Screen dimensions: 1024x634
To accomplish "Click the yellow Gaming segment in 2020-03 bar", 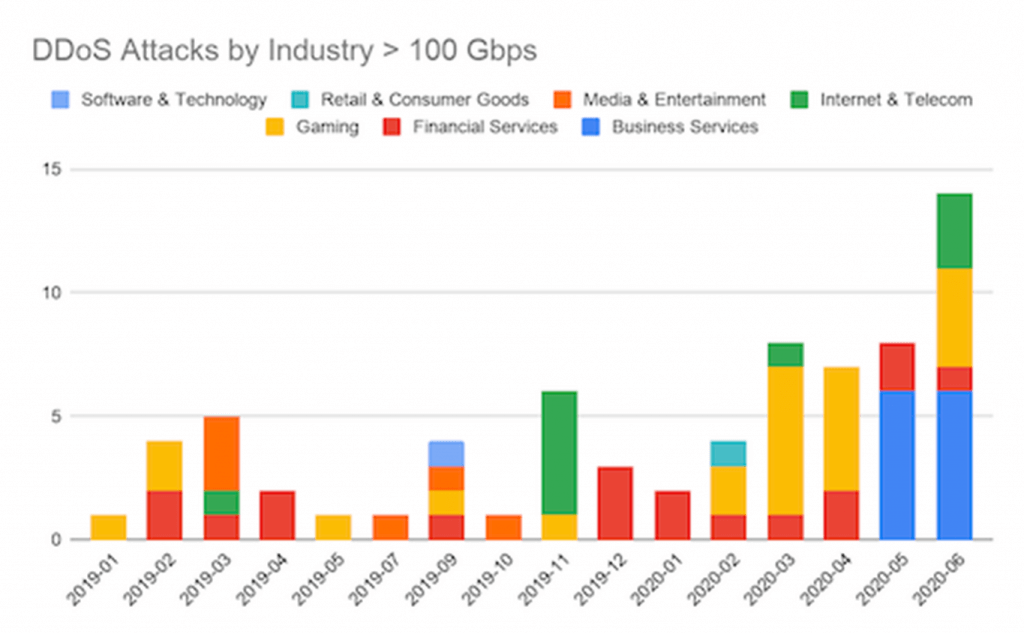I will 786,440.
